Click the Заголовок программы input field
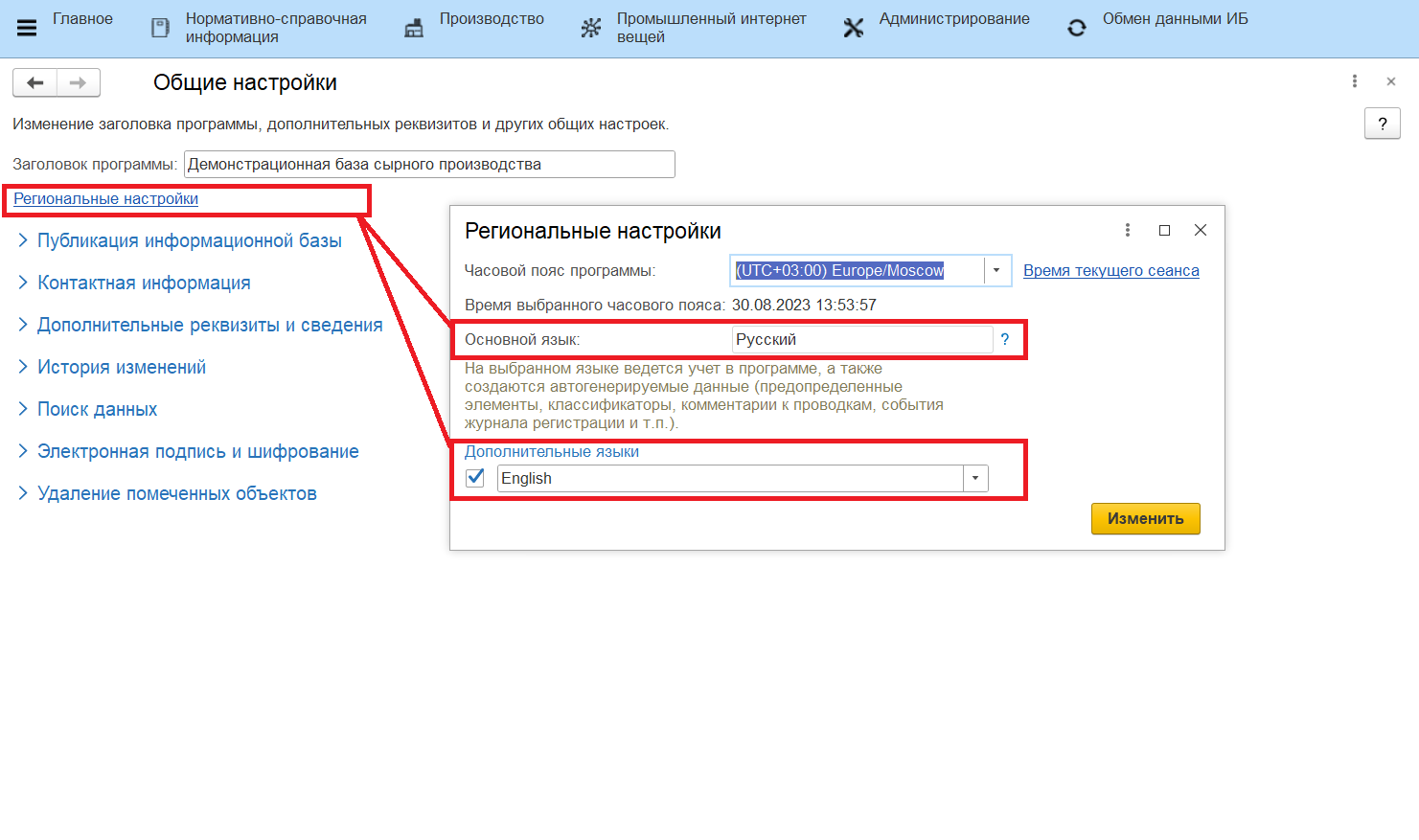 pos(429,165)
